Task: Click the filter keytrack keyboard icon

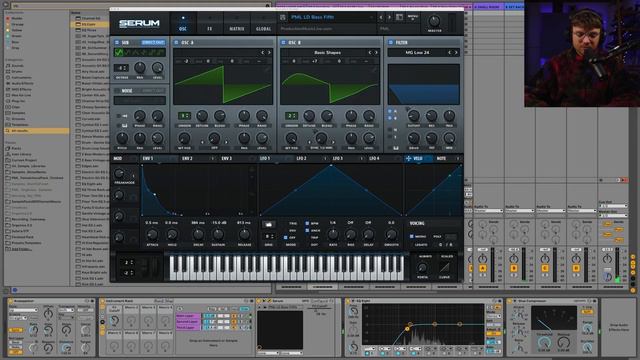Action: [x=396, y=148]
